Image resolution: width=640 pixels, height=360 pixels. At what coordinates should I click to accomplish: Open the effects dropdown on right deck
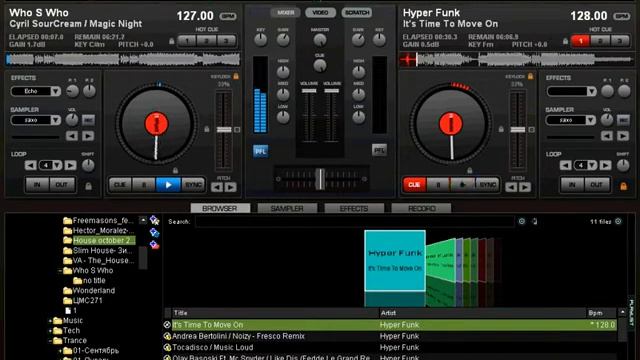[591, 91]
